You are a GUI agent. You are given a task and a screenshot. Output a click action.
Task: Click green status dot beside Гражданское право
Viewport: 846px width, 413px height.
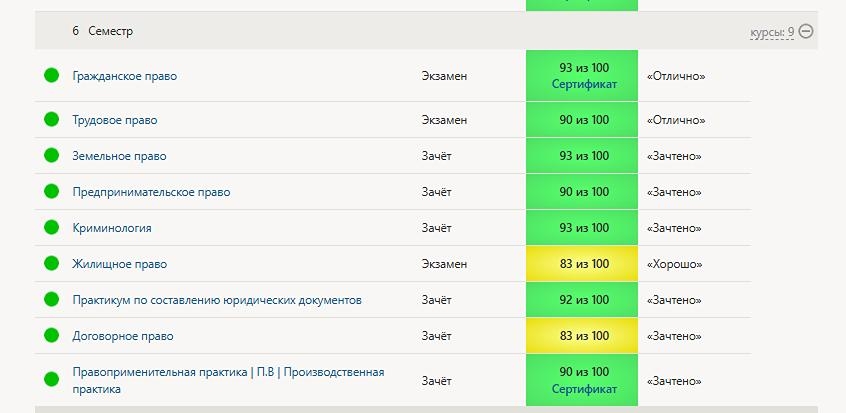(52, 76)
